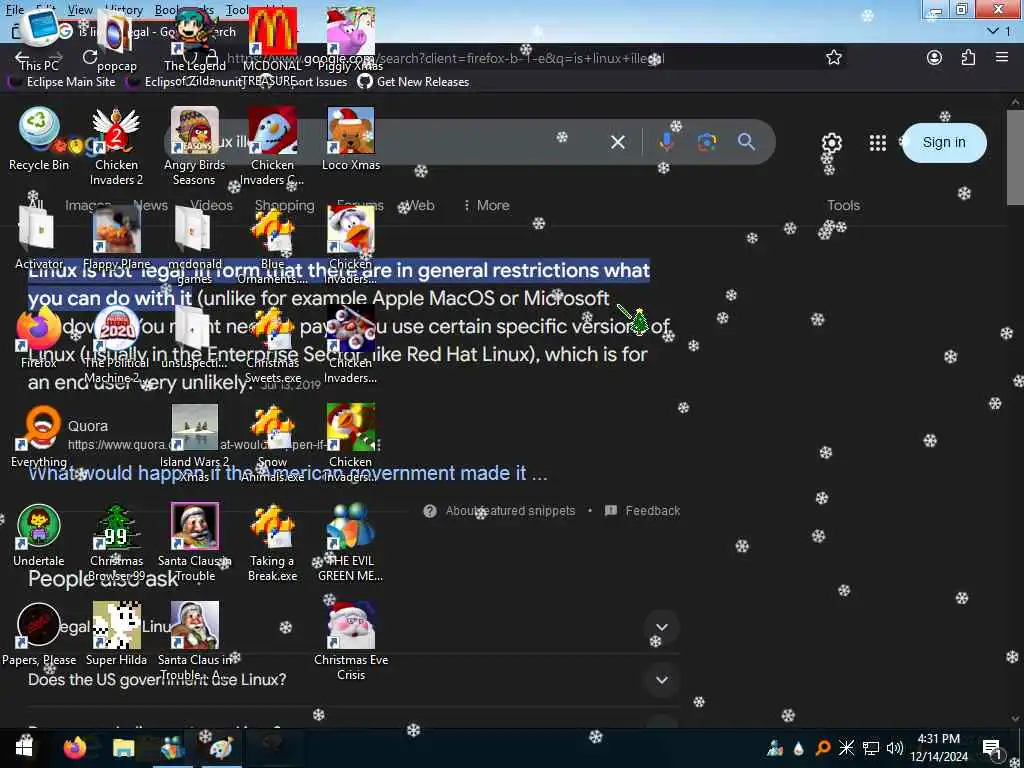1024x768 pixels.
Task: Select Papers, Please desktop shortcut
Action: coord(39,633)
